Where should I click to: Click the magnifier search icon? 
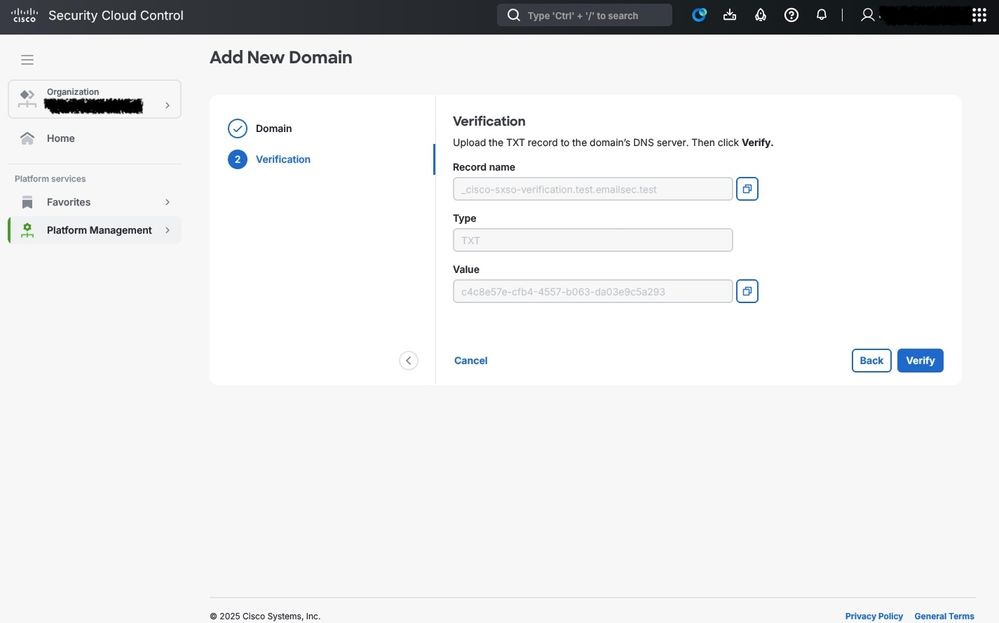pos(514,15)
